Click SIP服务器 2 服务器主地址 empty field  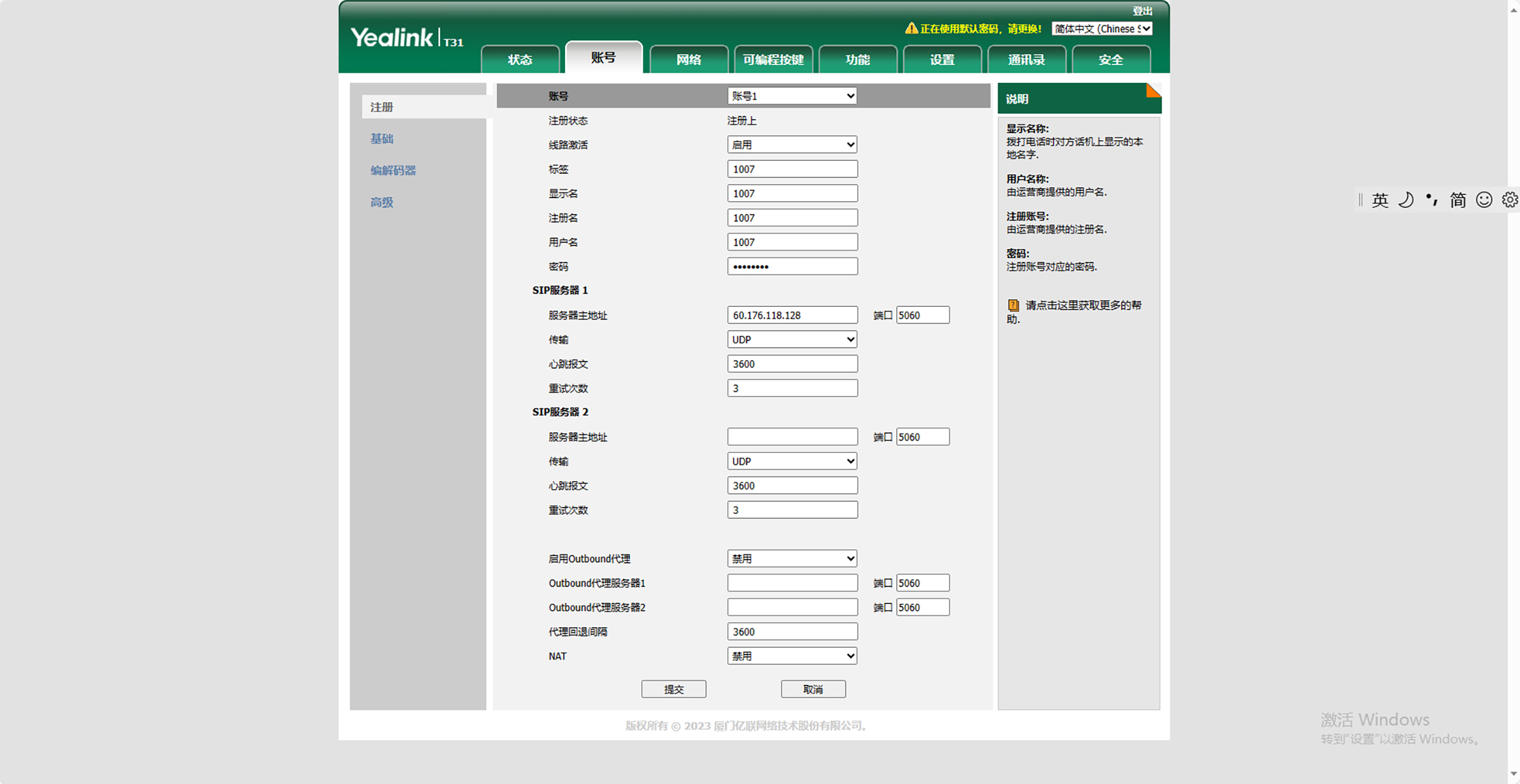792,437
